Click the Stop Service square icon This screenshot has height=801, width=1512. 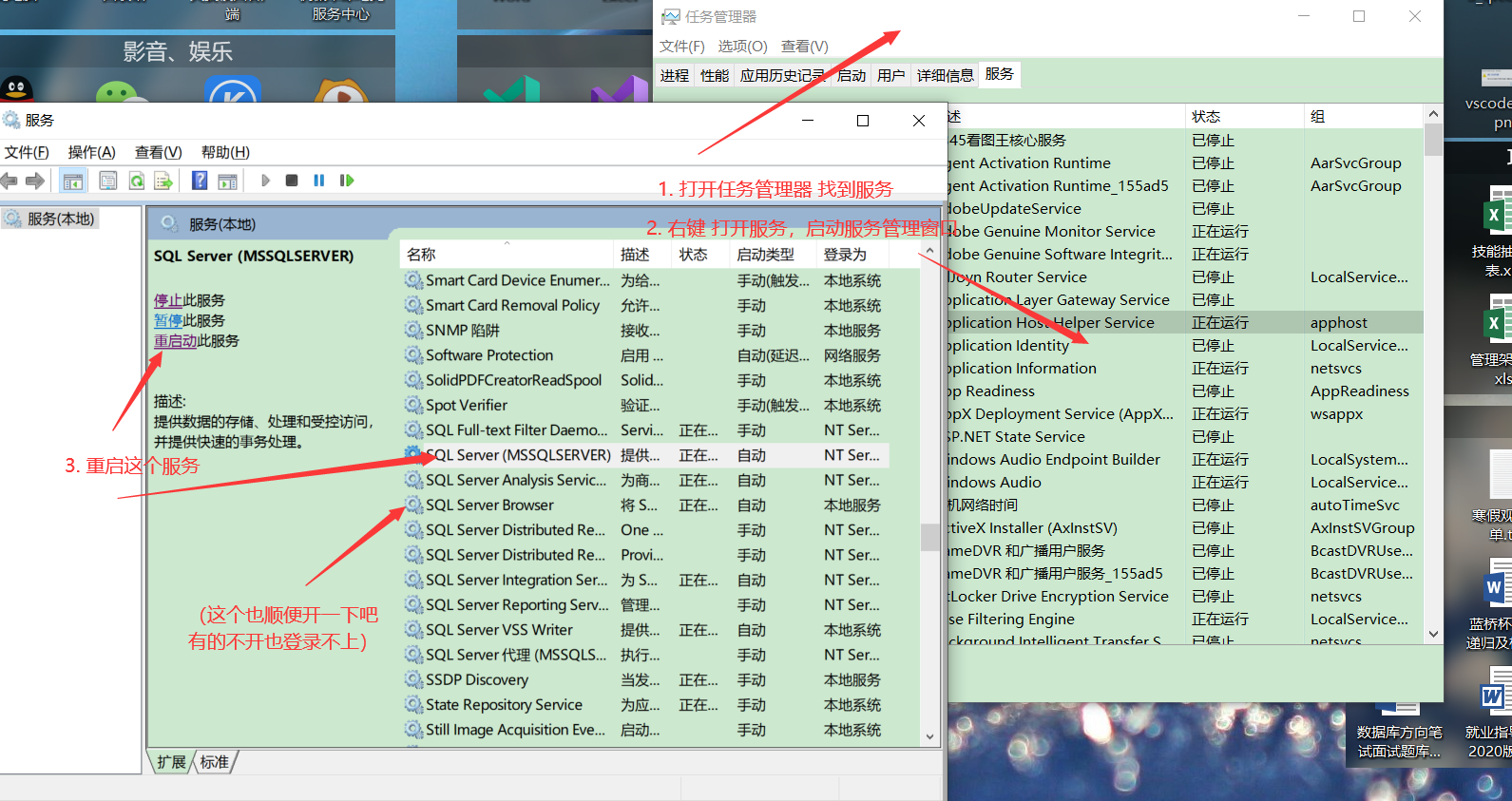click(292, 181)
